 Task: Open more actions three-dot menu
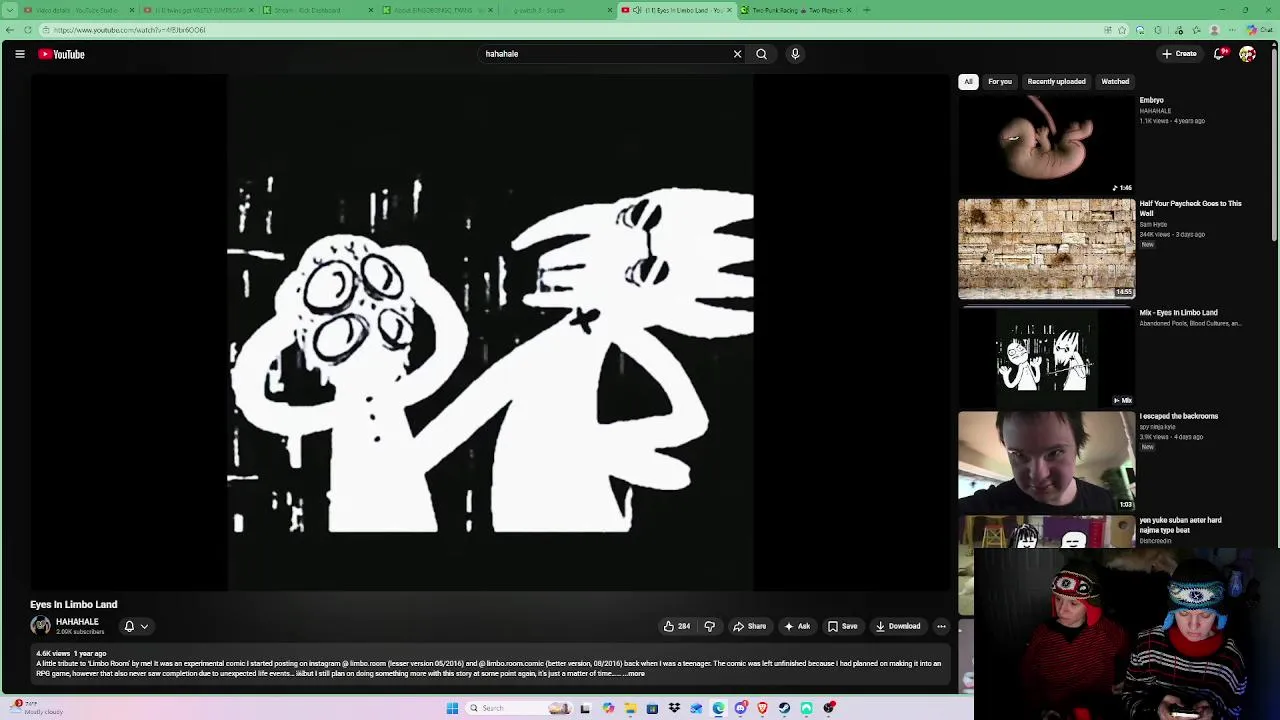pos(941,626)
